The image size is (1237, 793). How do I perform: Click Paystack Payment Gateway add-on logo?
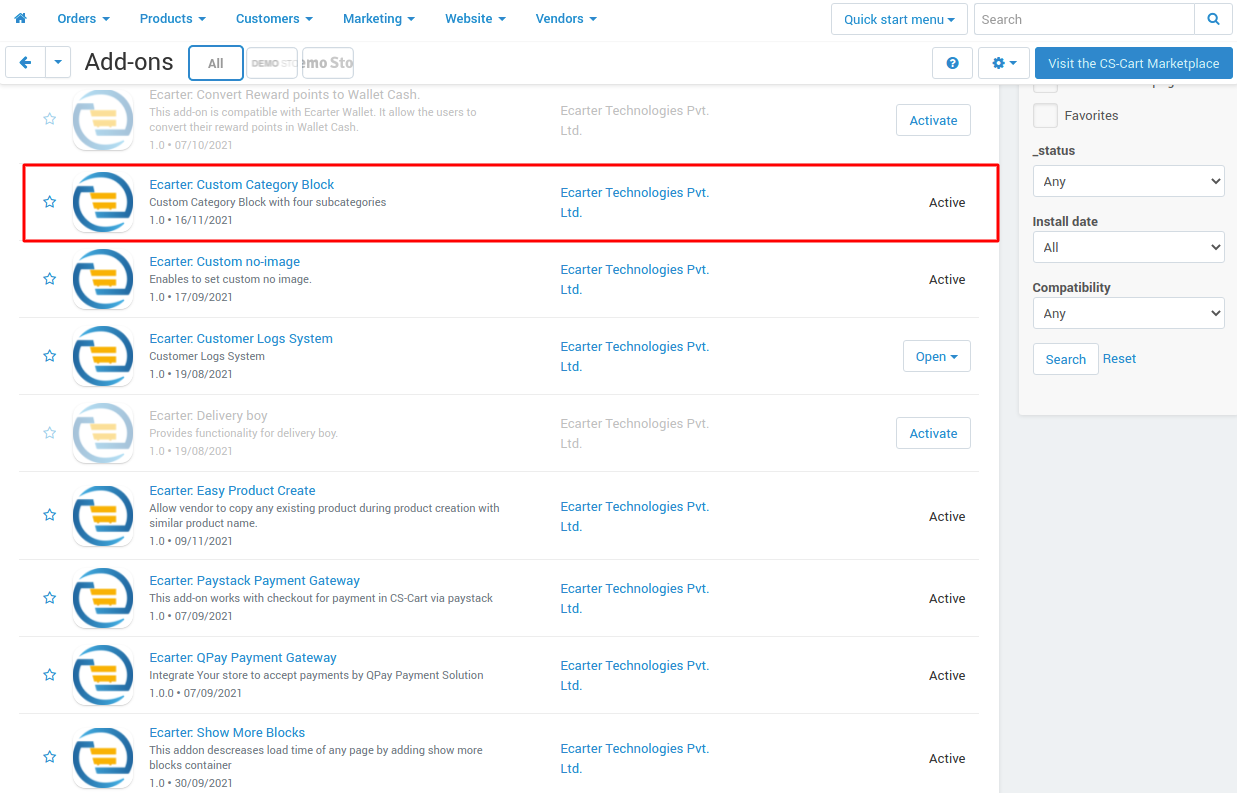coord(103,598)
